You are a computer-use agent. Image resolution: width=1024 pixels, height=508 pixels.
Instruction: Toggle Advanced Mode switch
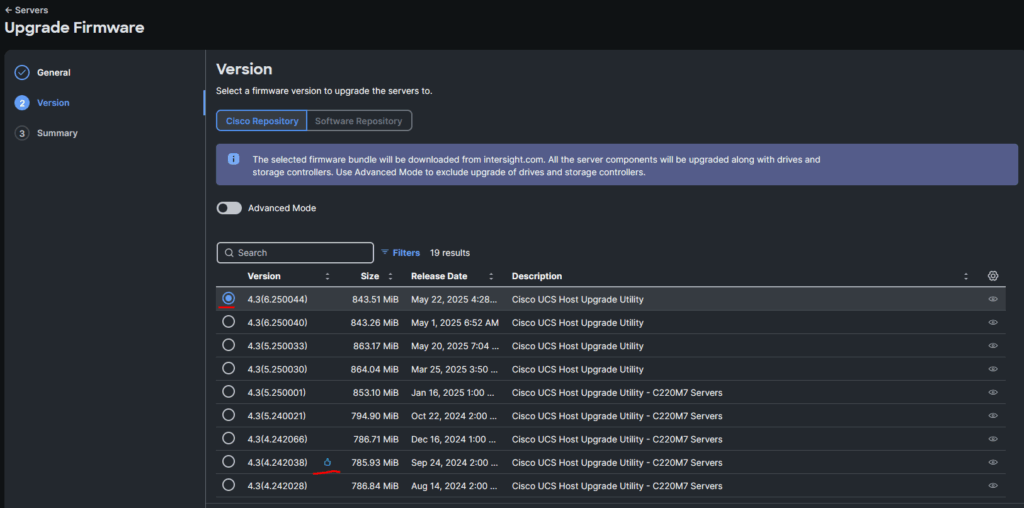click(229, 208)
